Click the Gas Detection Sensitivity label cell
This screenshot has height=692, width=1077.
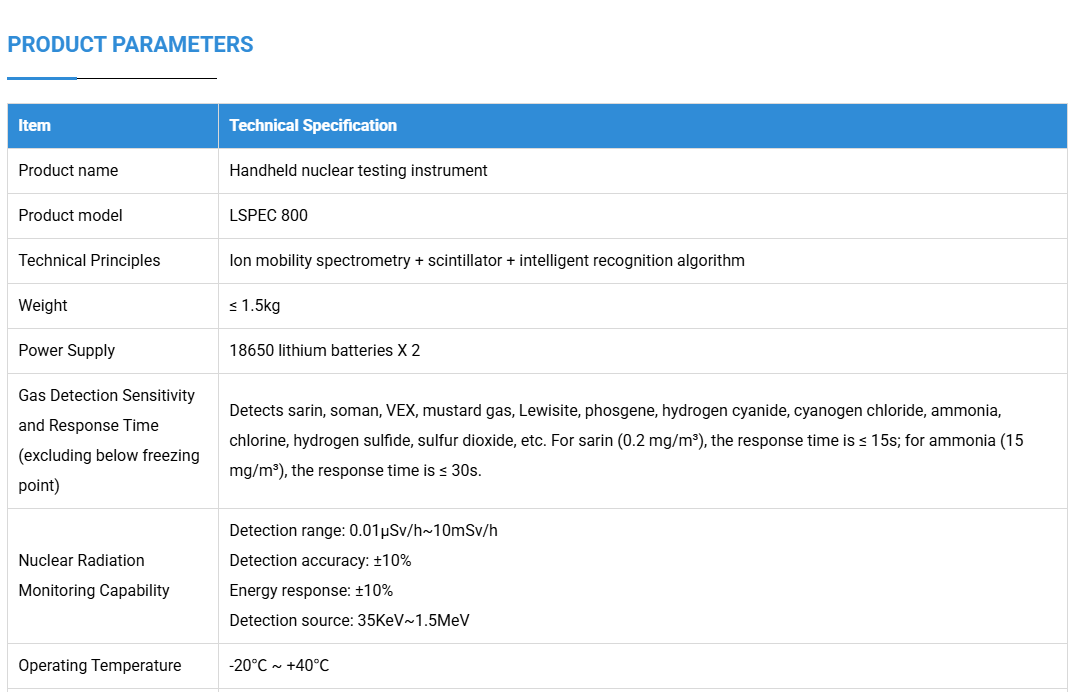coord(113,441)
